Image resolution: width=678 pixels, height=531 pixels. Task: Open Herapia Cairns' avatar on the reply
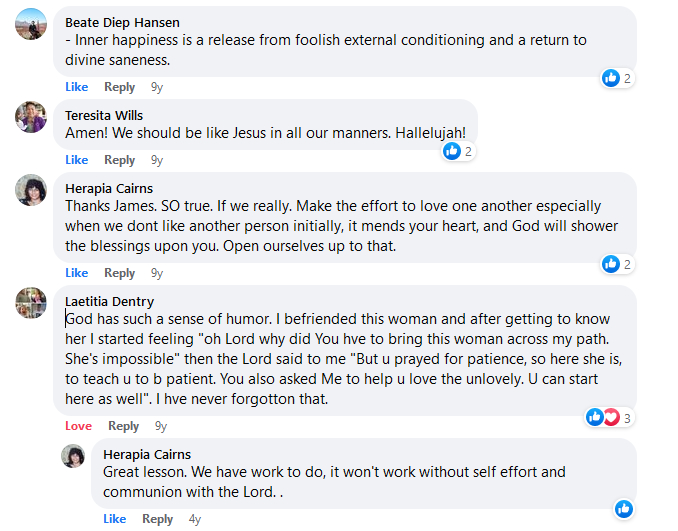click(x=74, y=456)
